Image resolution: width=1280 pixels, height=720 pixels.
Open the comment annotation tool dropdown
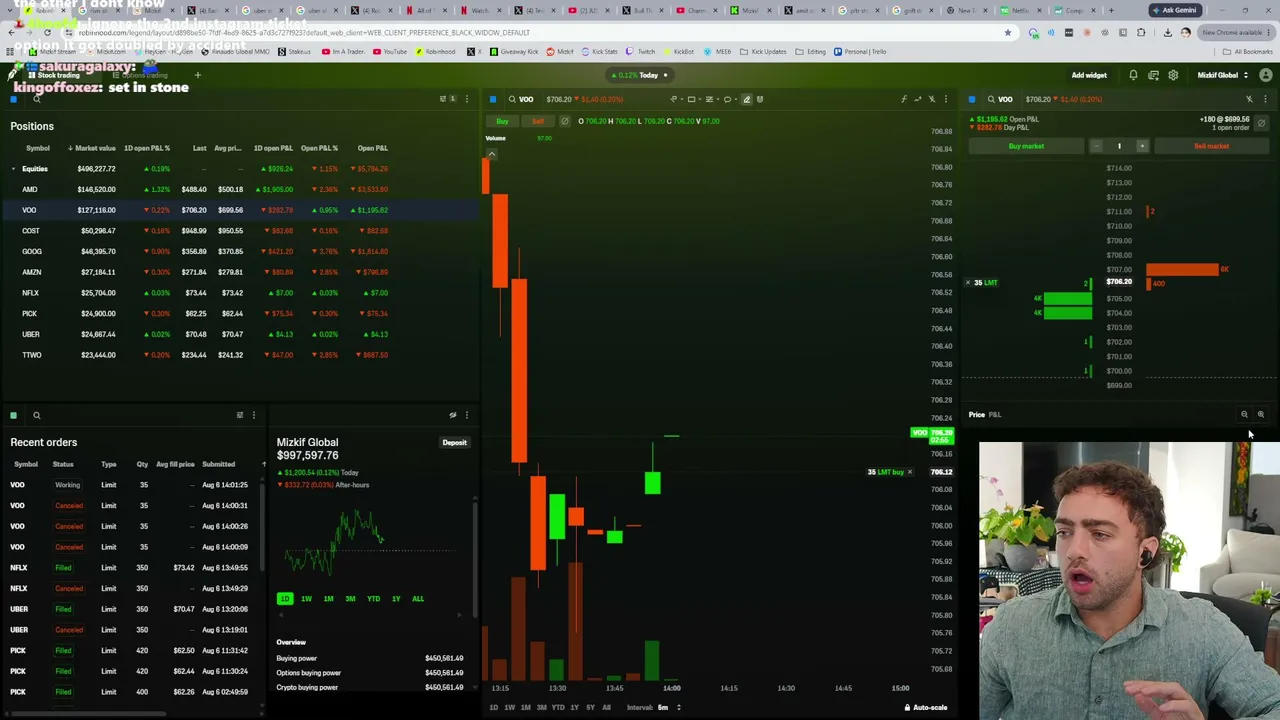click(x=729, y=99)
